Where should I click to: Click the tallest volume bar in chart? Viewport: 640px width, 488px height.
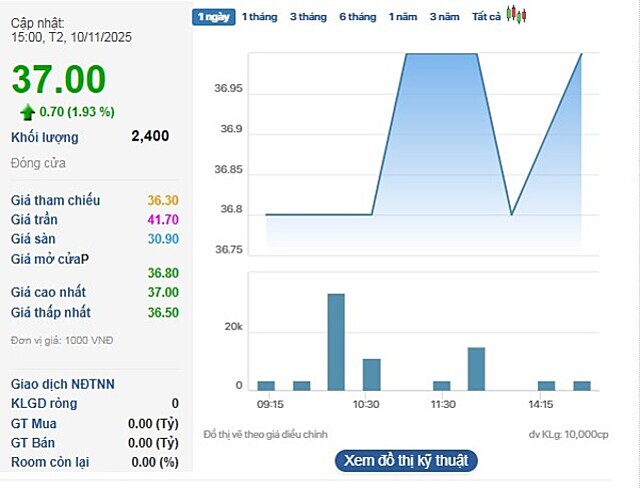(336, 341)
